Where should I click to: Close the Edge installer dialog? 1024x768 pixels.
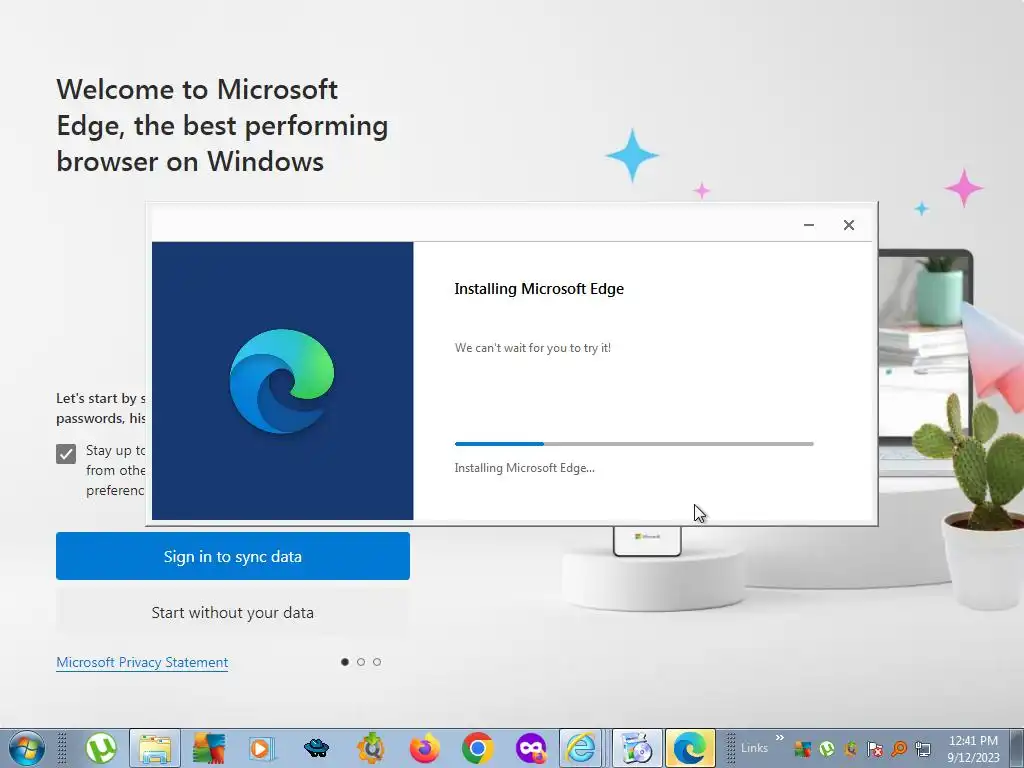pos(848,225)
